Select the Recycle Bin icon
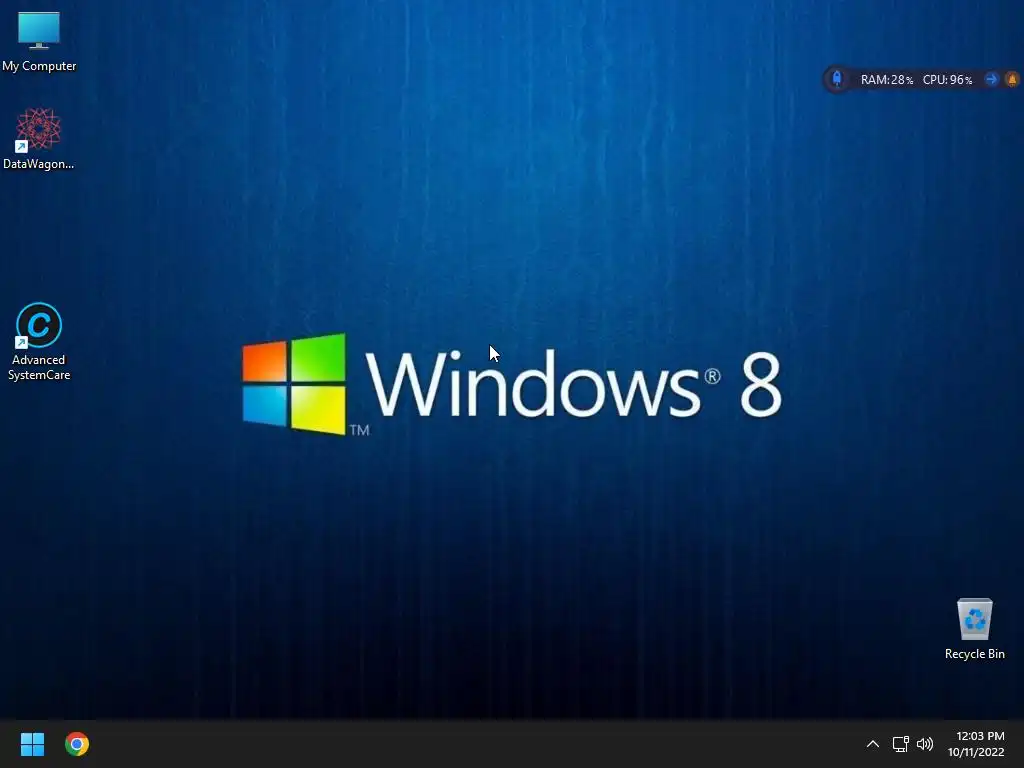 [974, 629]
